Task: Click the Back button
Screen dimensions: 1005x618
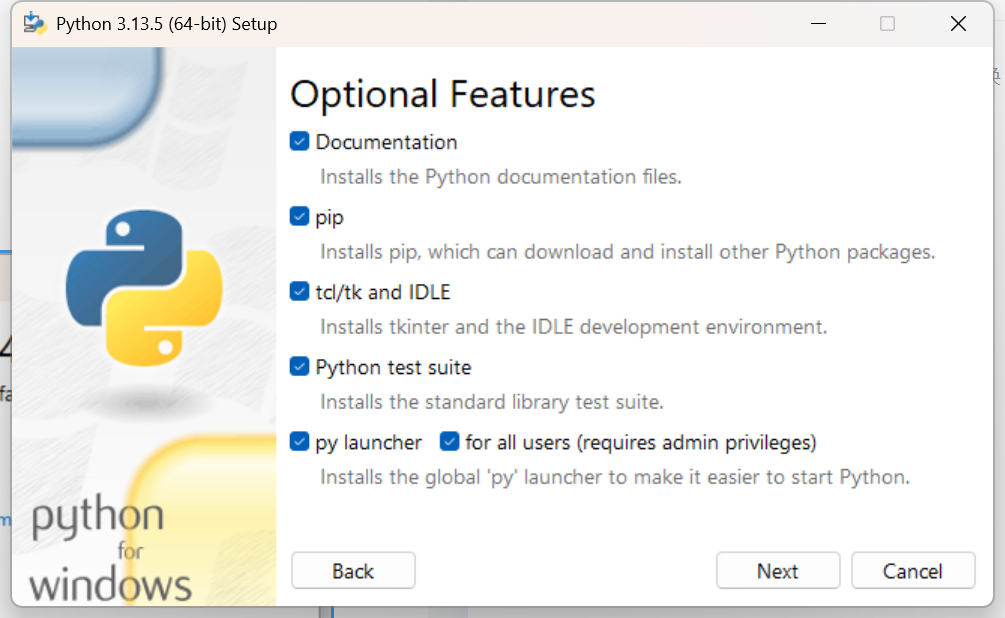Action: [x=352, y=570]
